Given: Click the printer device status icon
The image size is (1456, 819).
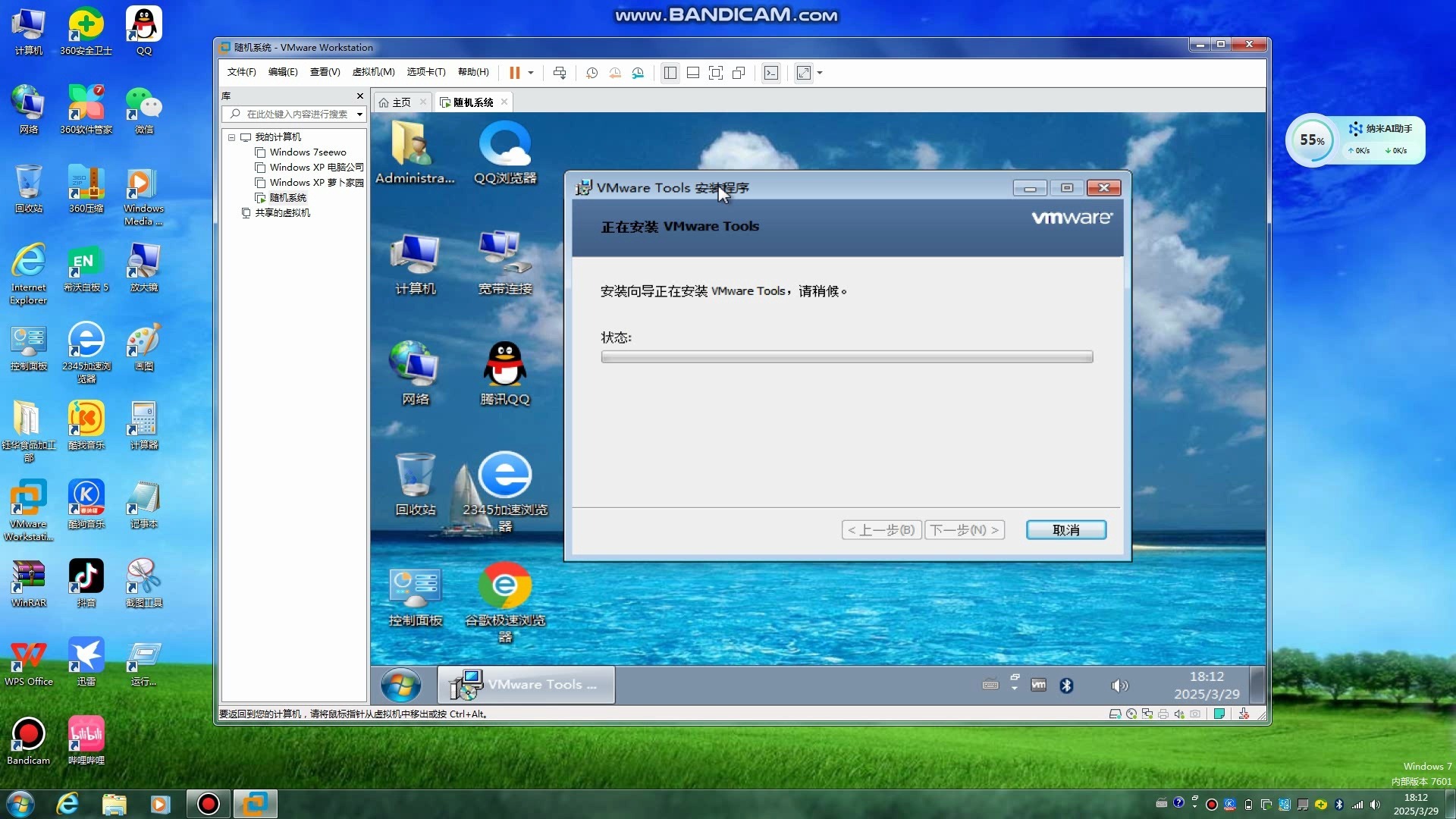Looking at the screenshot, I should coord(1163,714).
